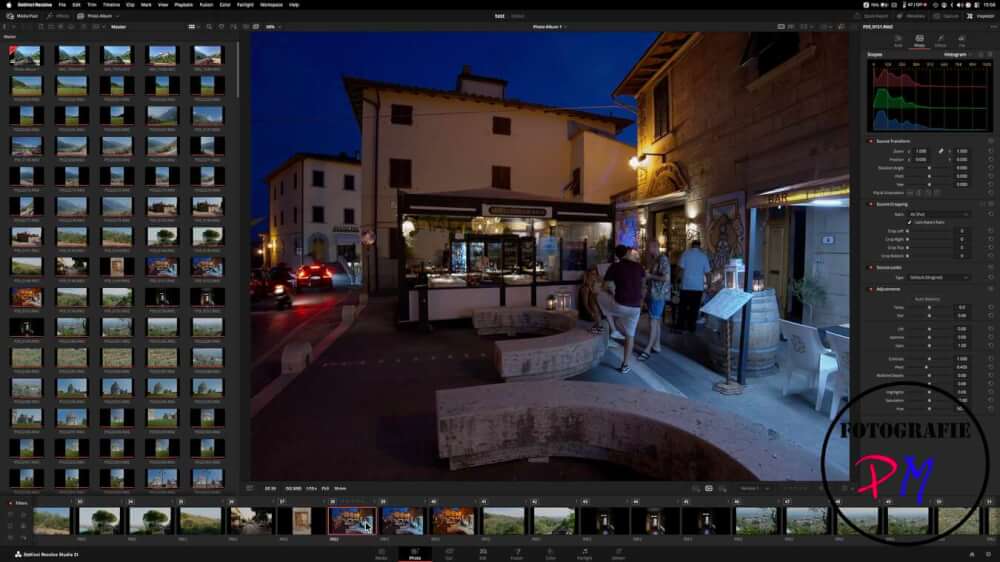
Task: Open the viewer zoom percentage dropdown
Action: [x=273, y=27]
